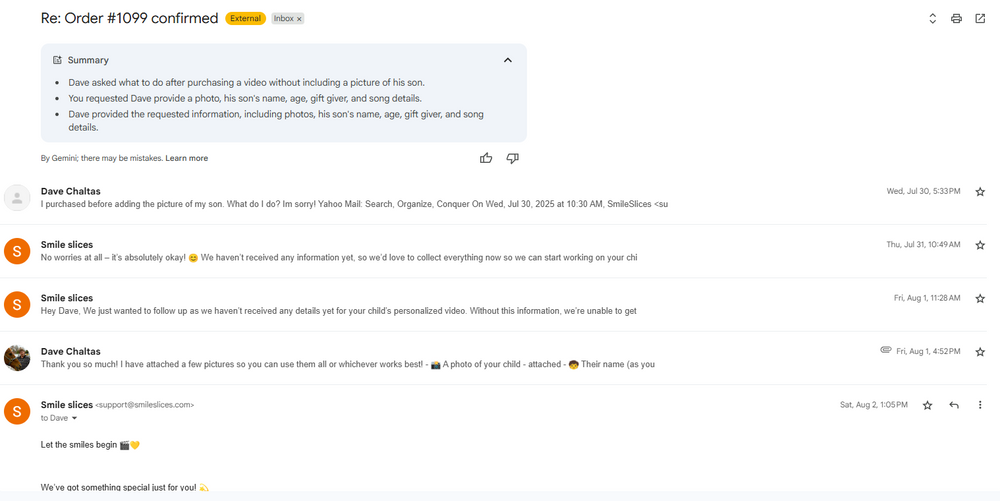Star the Thu, Jul 31 message
Viewport: 1000px width, 501px height.
(x=980, y=245)
